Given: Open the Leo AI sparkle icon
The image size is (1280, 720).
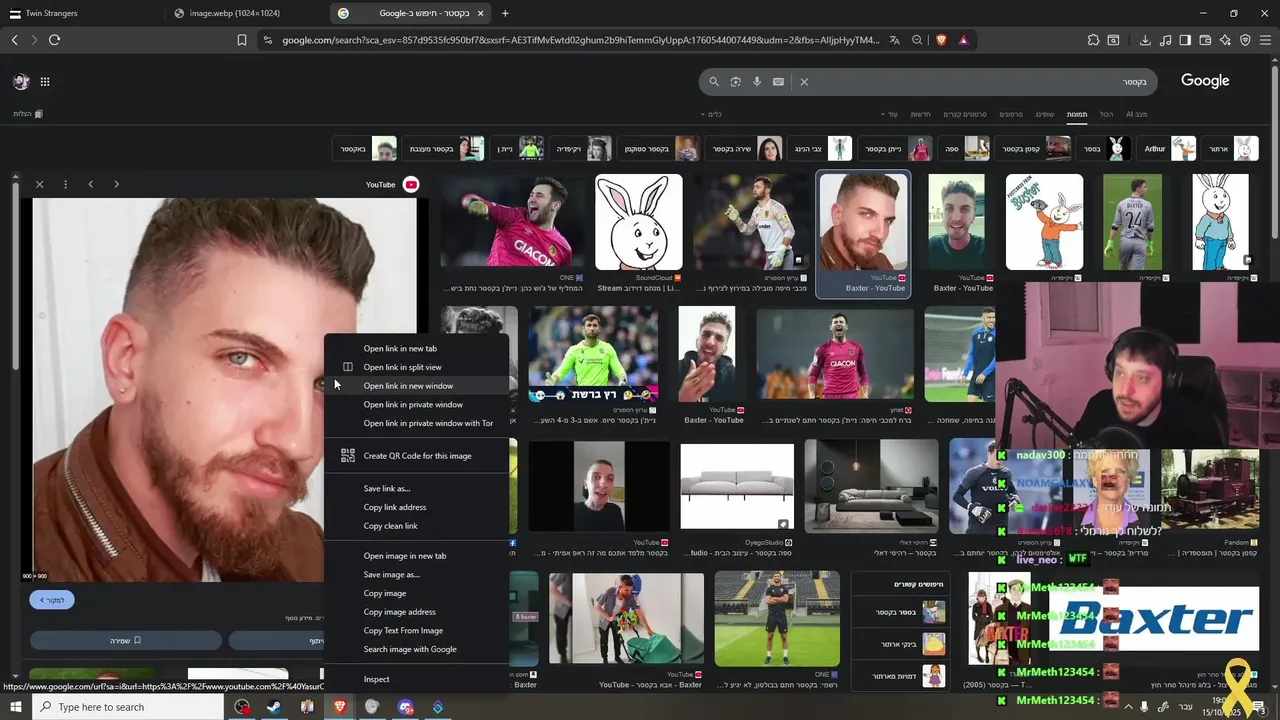Looking at the screenshot, I should [1225, 40].
